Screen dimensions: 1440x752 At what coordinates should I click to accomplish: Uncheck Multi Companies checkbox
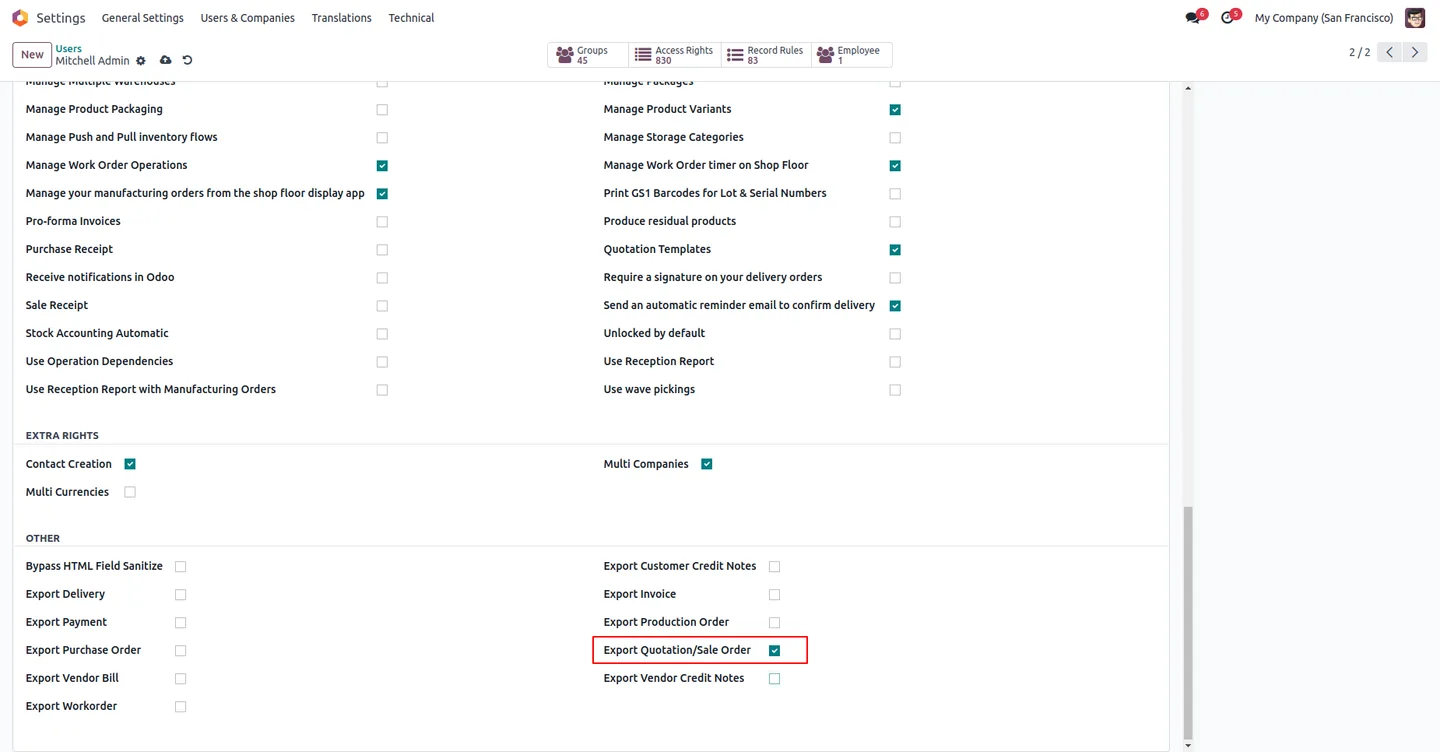(x=707, y=464)
